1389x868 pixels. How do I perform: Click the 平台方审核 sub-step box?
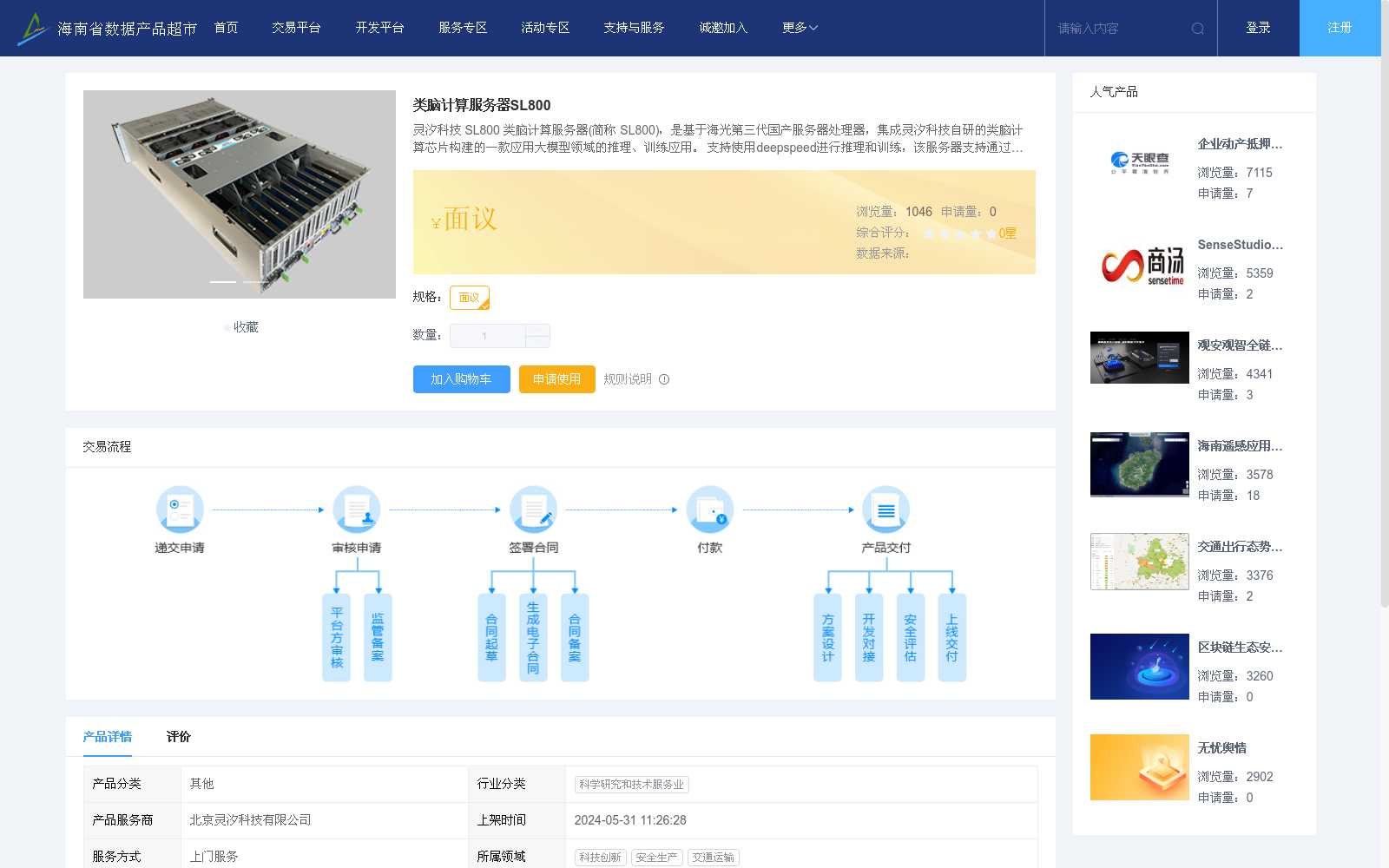pyautogui.click(x=337, y=637)
